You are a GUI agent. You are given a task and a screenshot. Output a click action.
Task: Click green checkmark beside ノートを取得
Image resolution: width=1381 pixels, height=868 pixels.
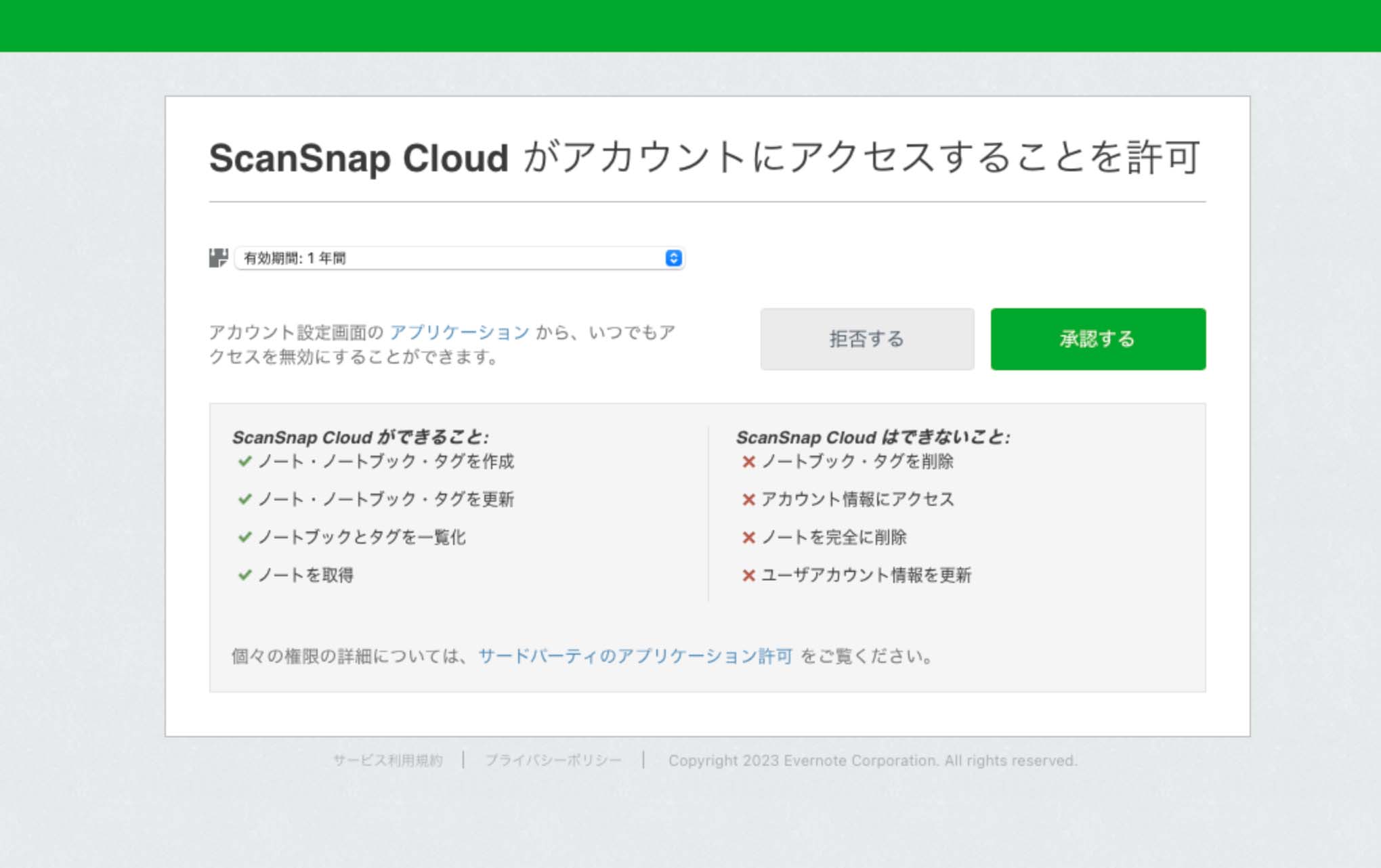(x=245, y=575)
